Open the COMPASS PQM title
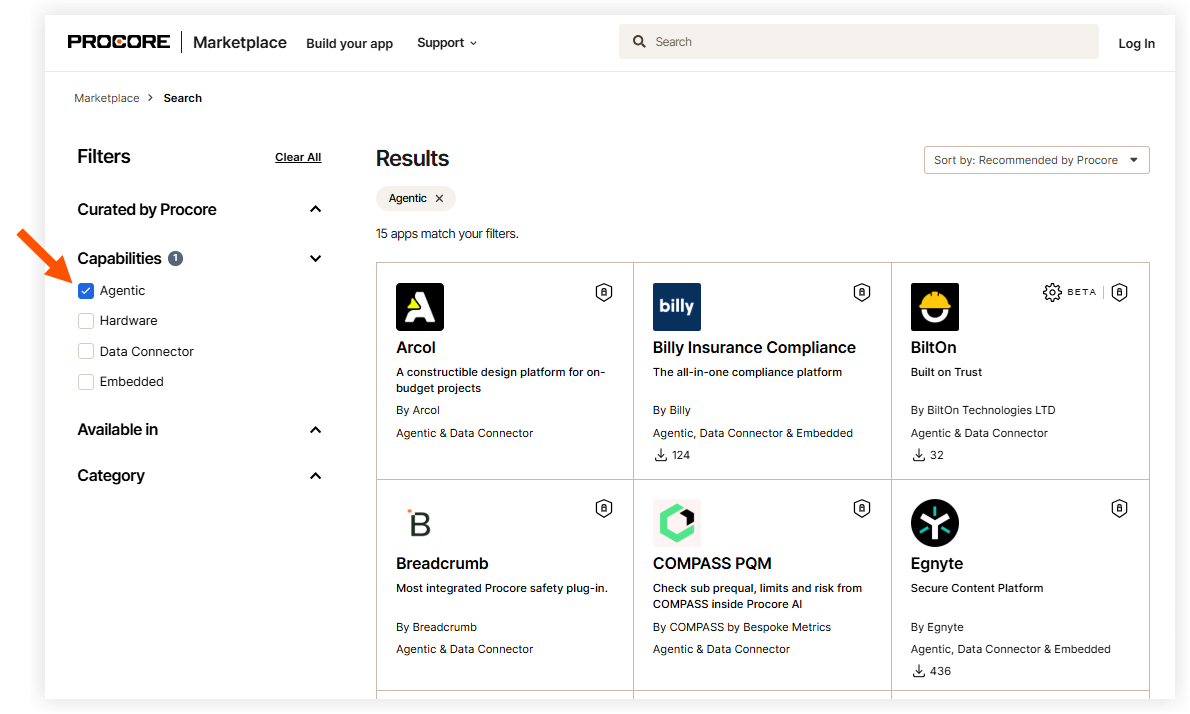This screenshot has height=714, width=1190. click(712, 564)
